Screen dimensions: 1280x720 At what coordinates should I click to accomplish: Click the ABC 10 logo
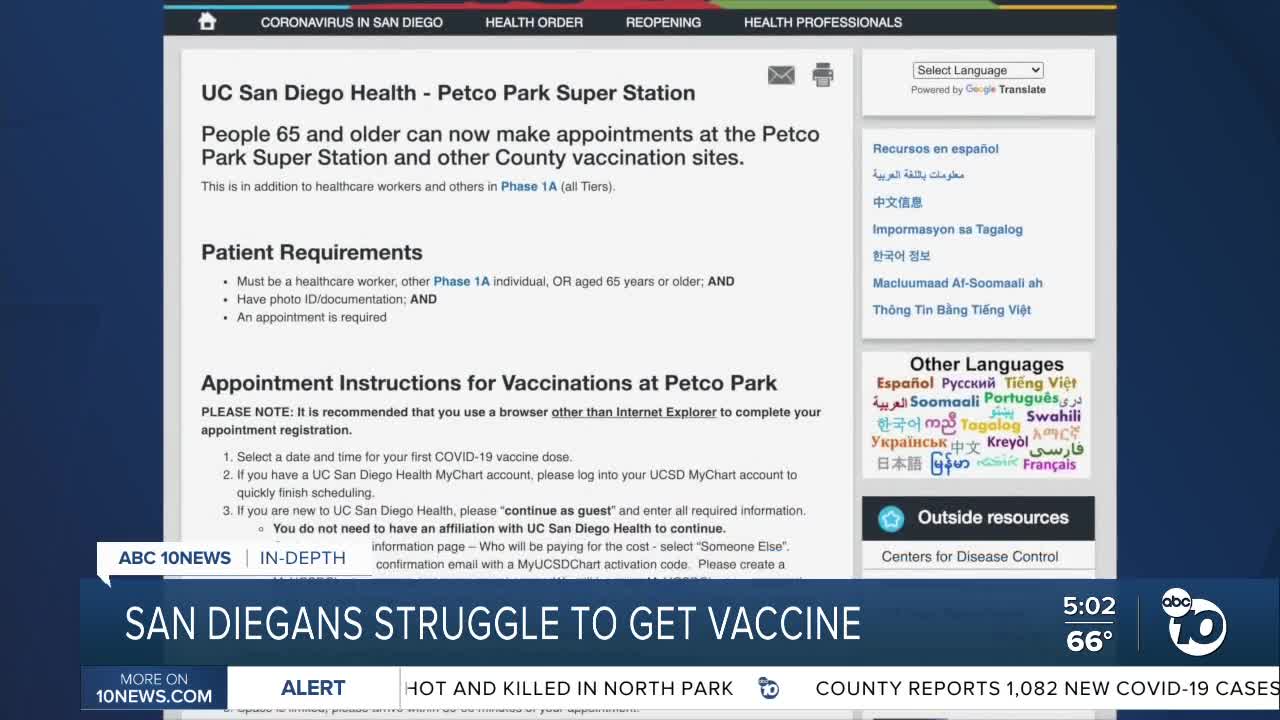point(1194,620)
